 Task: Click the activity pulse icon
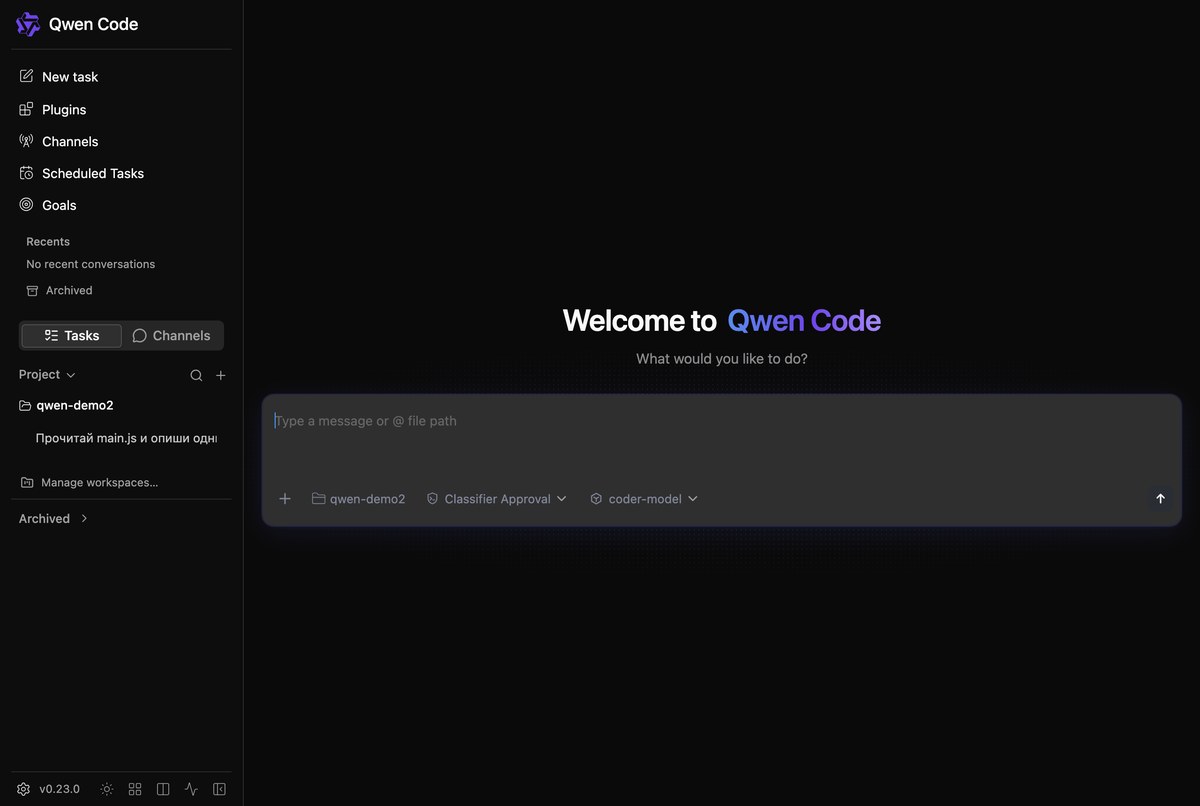pyautogui.click(x=191, y=789)
